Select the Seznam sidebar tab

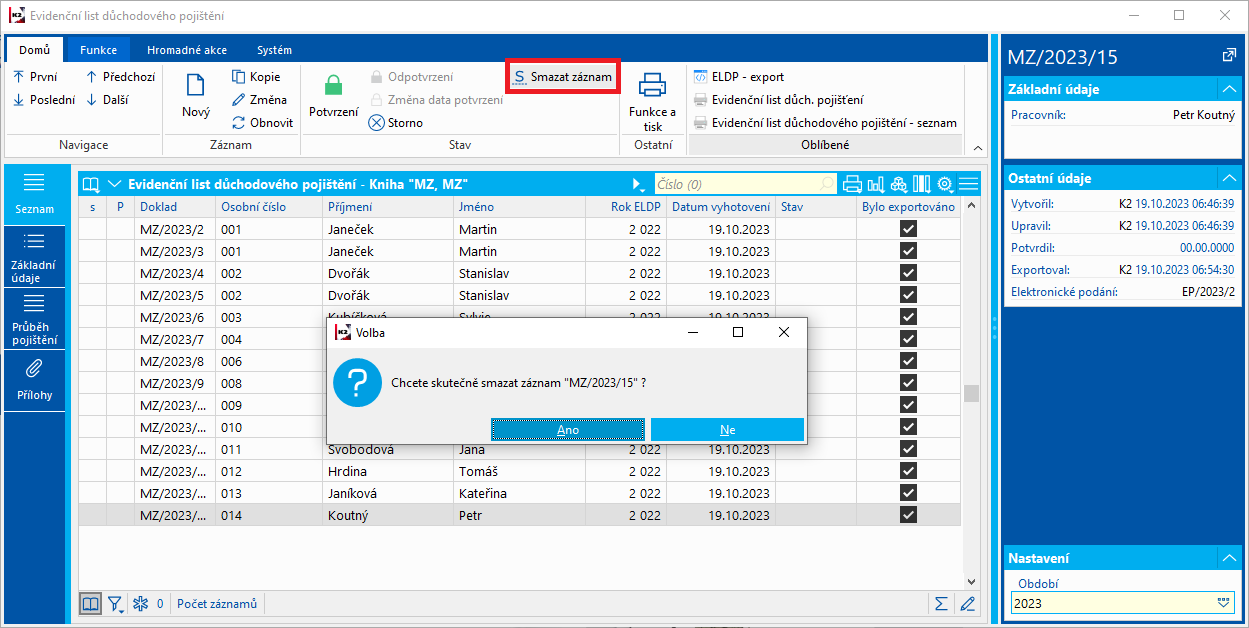(34, 194)
